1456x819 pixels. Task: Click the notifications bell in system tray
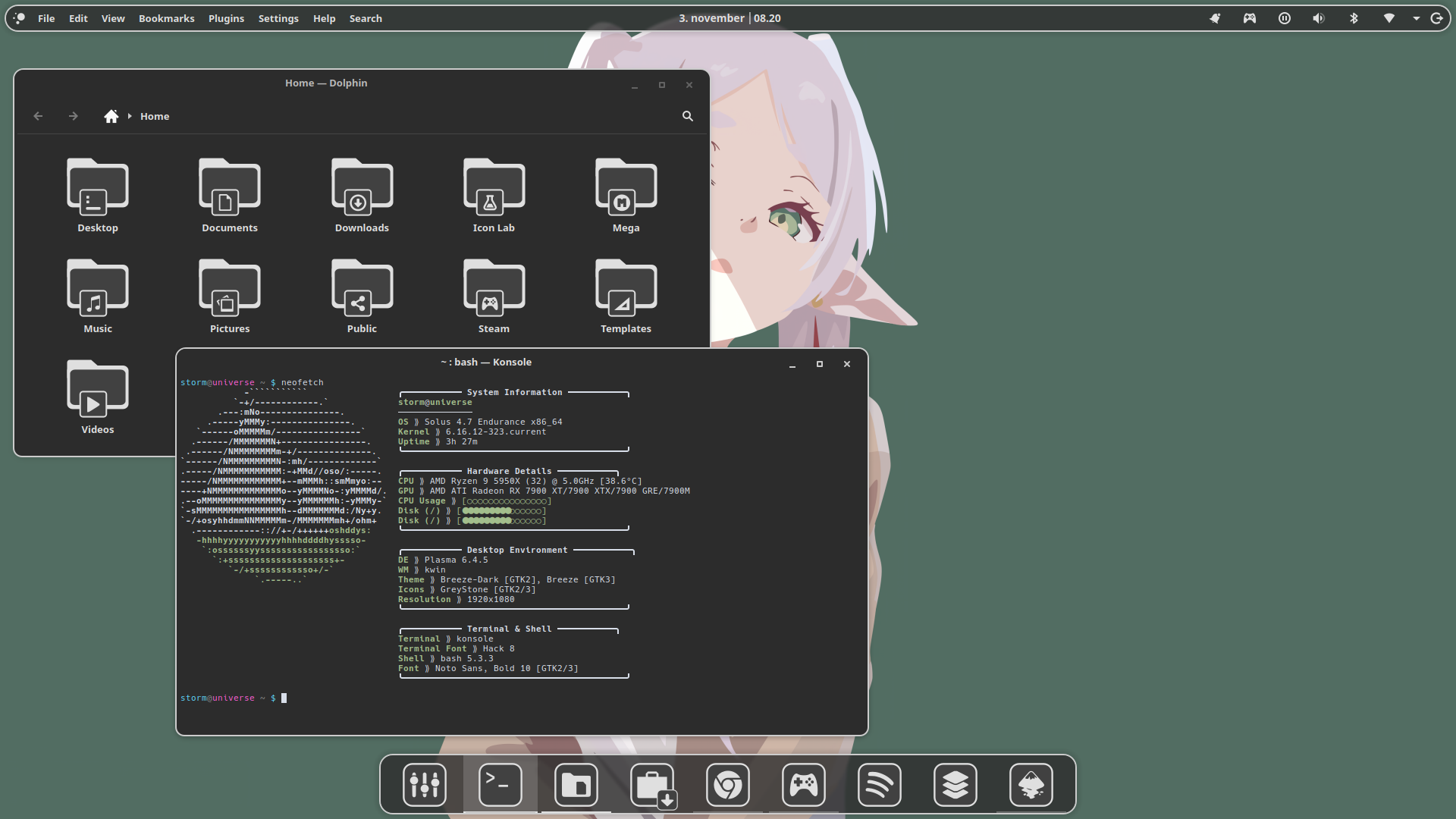coord(1215,18)
